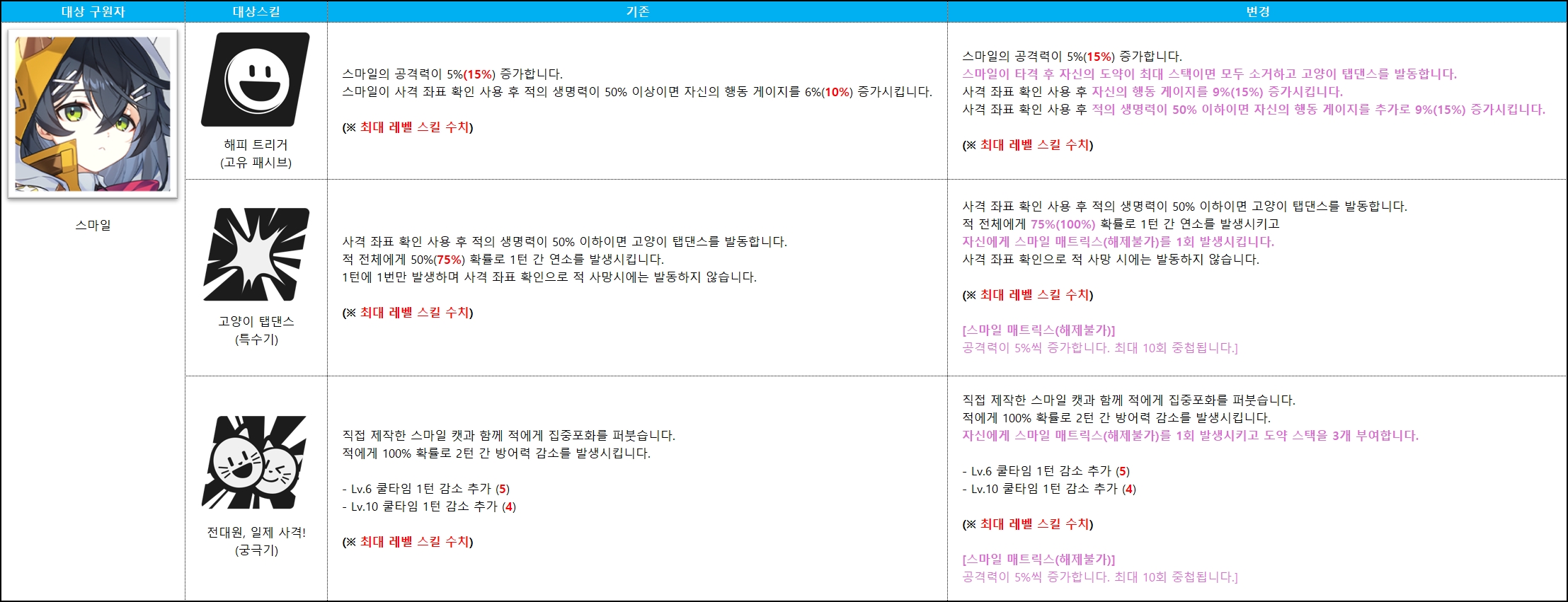Click 기존 고양이 탭댄스 first line 50% 이하이면 발동
Viewport: 1568px width, 602px height.
(x=564, y=242)
